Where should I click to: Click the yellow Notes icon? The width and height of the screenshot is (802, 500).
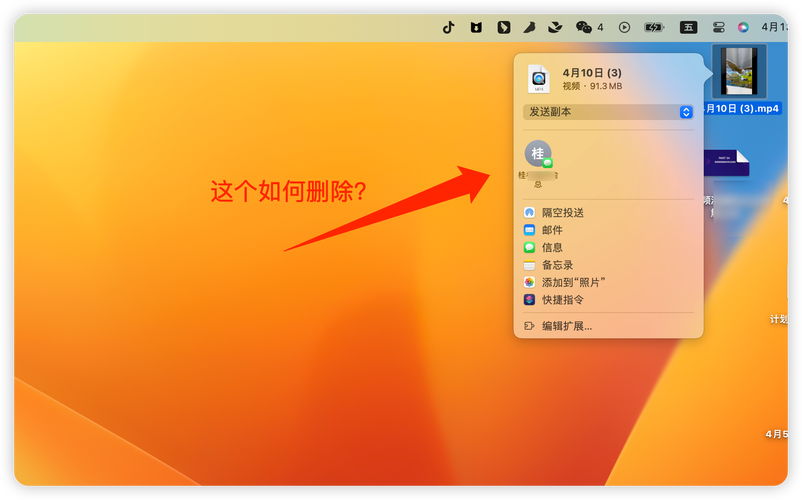[529, 265]
